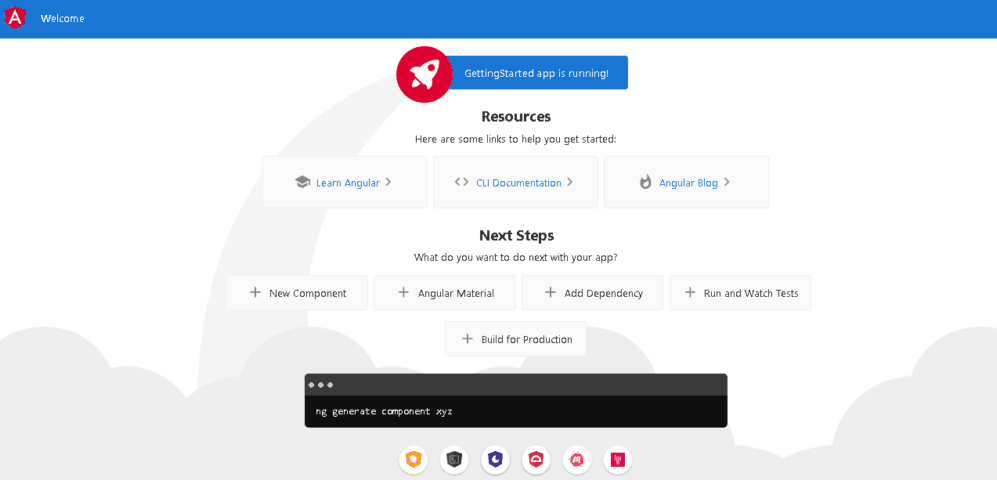Image resolution: width=997 pixels, height=480 pixels.
Task: Click the plus icon on New Component
Action: point(255,292)
